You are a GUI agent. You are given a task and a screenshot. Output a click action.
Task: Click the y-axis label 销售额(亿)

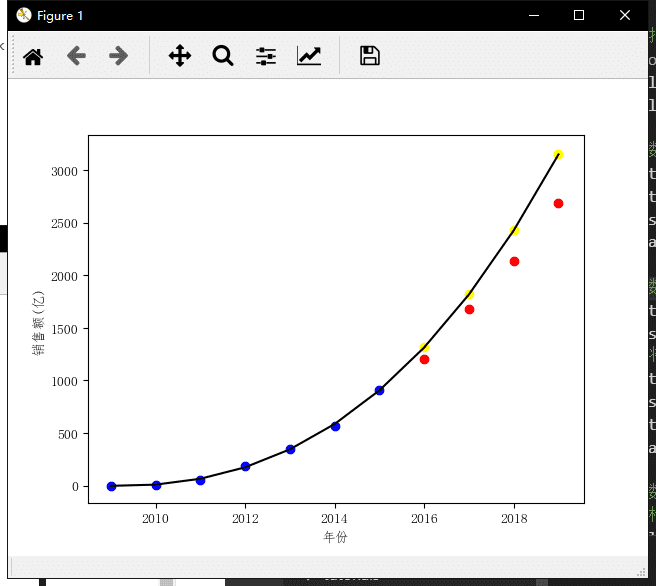click(38, 320)
